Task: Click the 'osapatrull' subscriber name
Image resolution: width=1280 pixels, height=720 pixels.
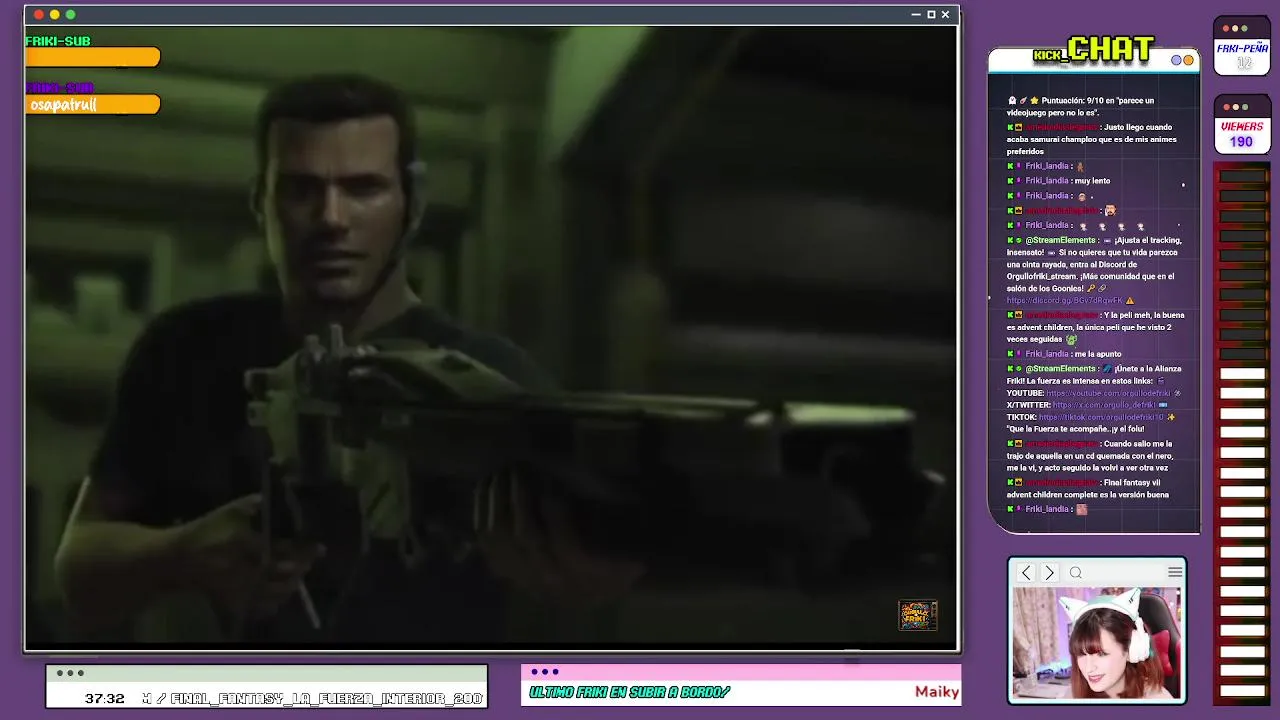Action: (x=63, y=105)
